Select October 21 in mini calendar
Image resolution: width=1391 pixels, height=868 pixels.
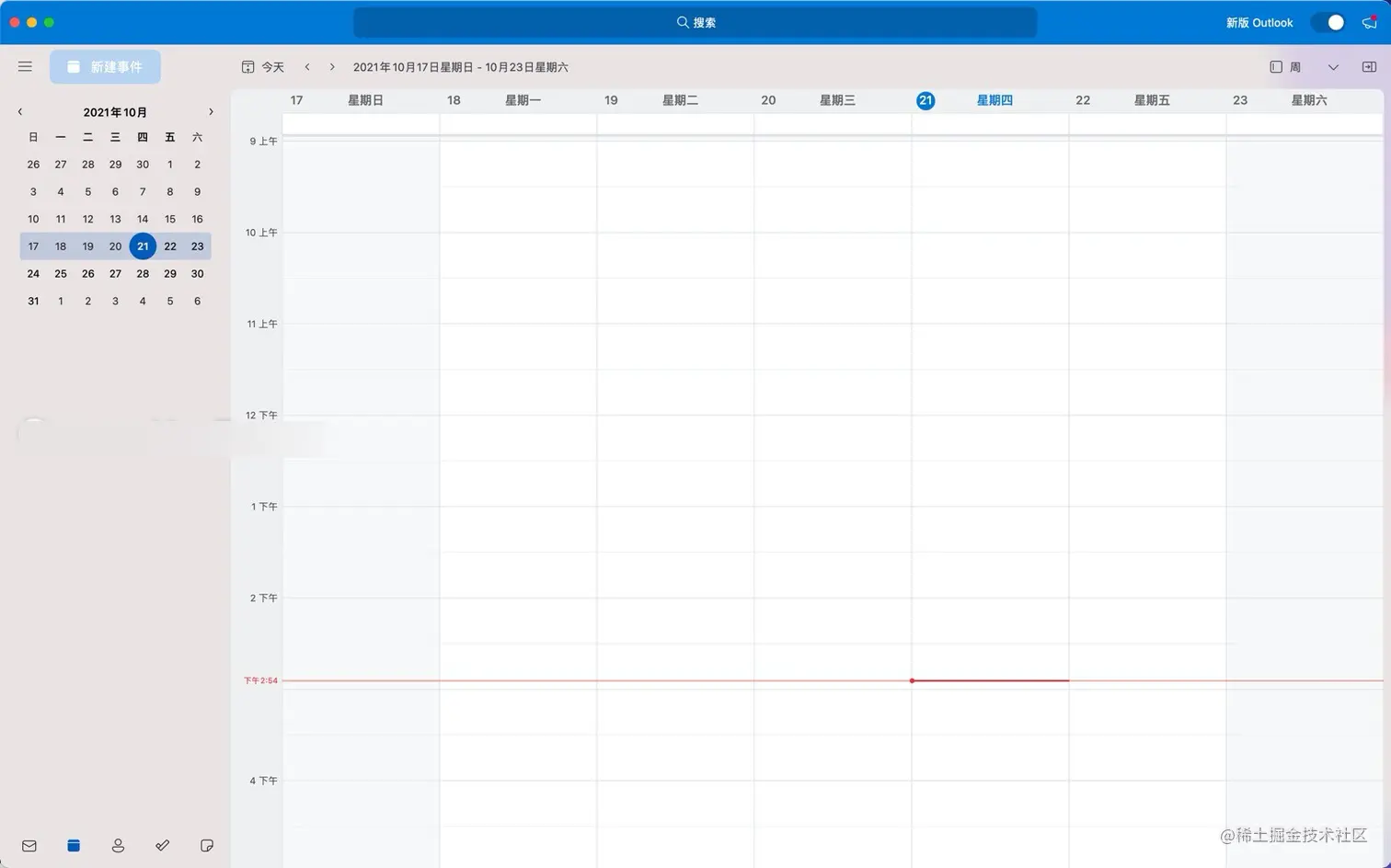[x=143, y=246]
